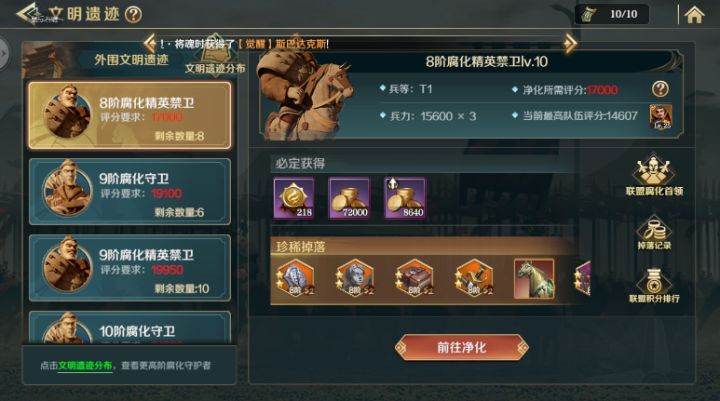Open the 联盟腐化首领 icon

pos(654,175)
